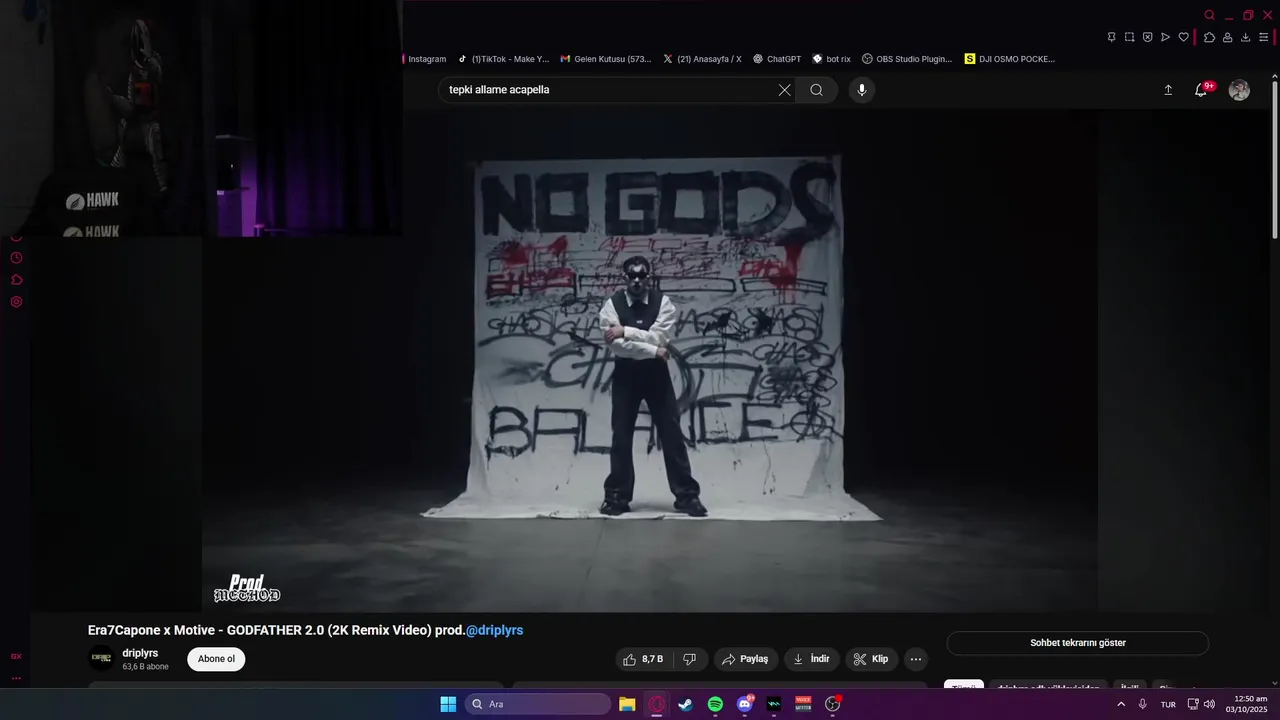The width and height of the screenshot is (1280, 720).
Task: Open the Anasayfa / X bookmark
Action: (702, 59)
